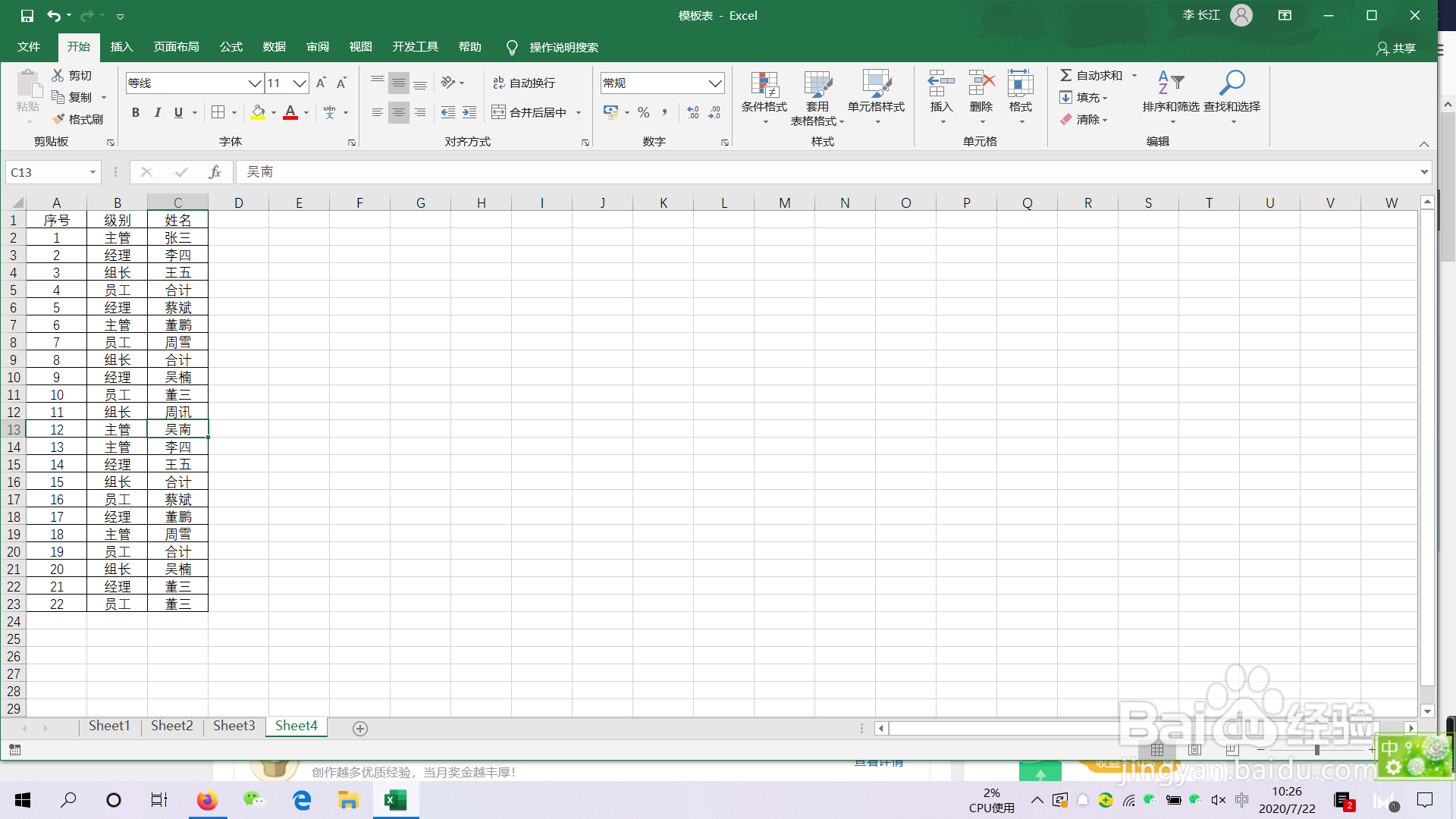The width and height of the screenshot is (1456, 819).
Task: Open the Find and Select magnifier icon
Action: (1232, 83)
